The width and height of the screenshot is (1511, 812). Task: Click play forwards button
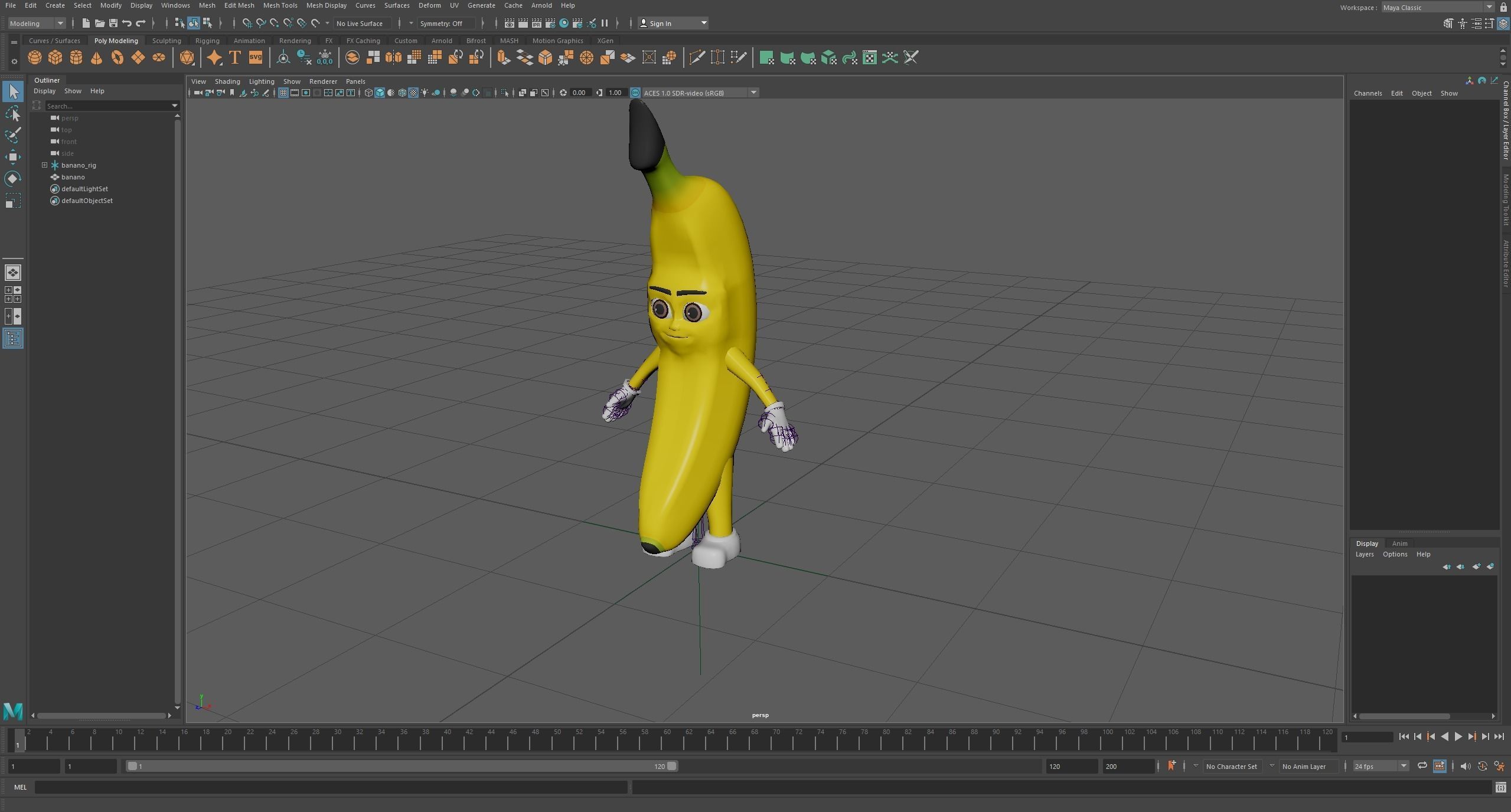[1458, 736]
